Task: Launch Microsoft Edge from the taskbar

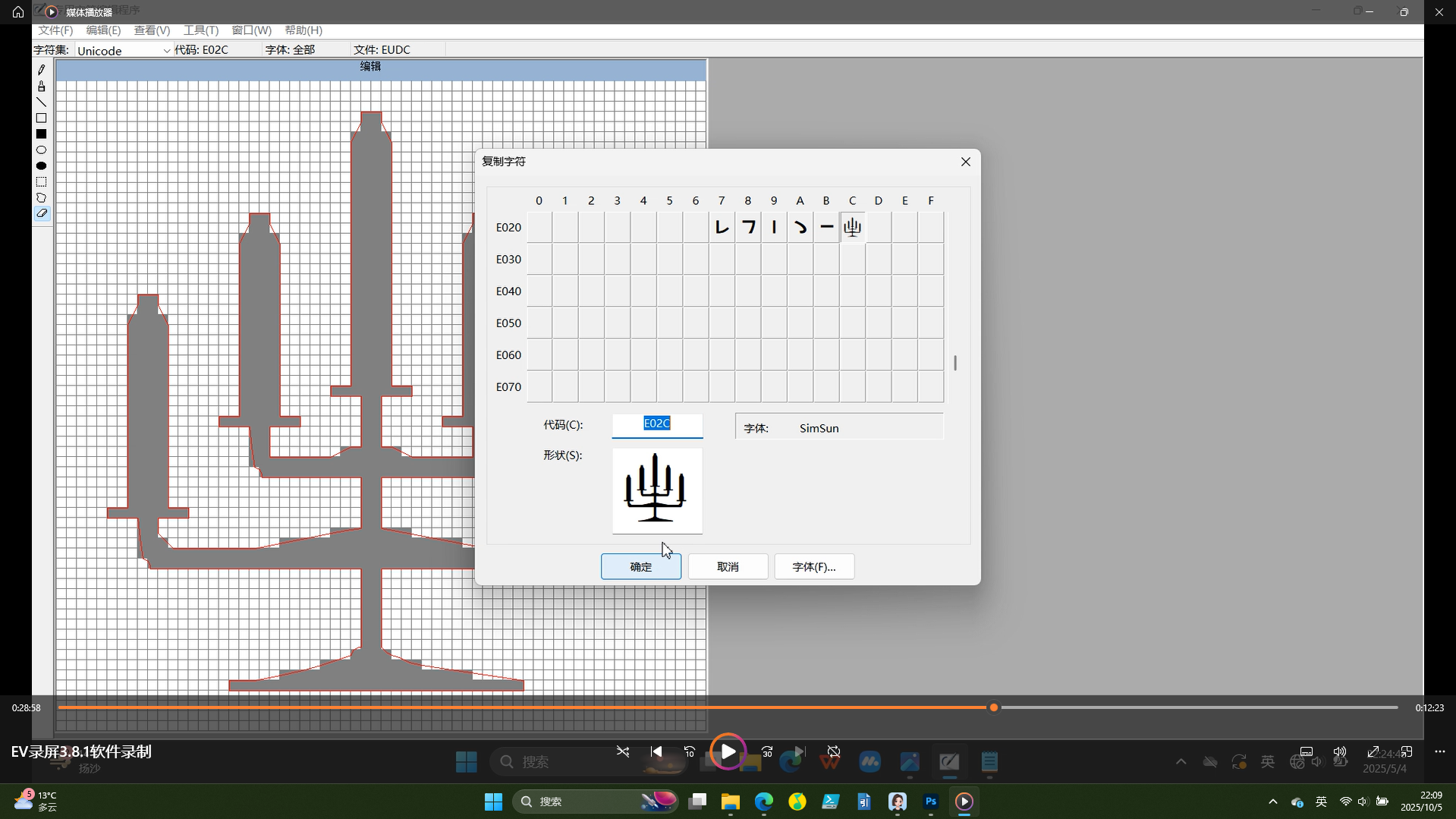Action: [763, 802]
